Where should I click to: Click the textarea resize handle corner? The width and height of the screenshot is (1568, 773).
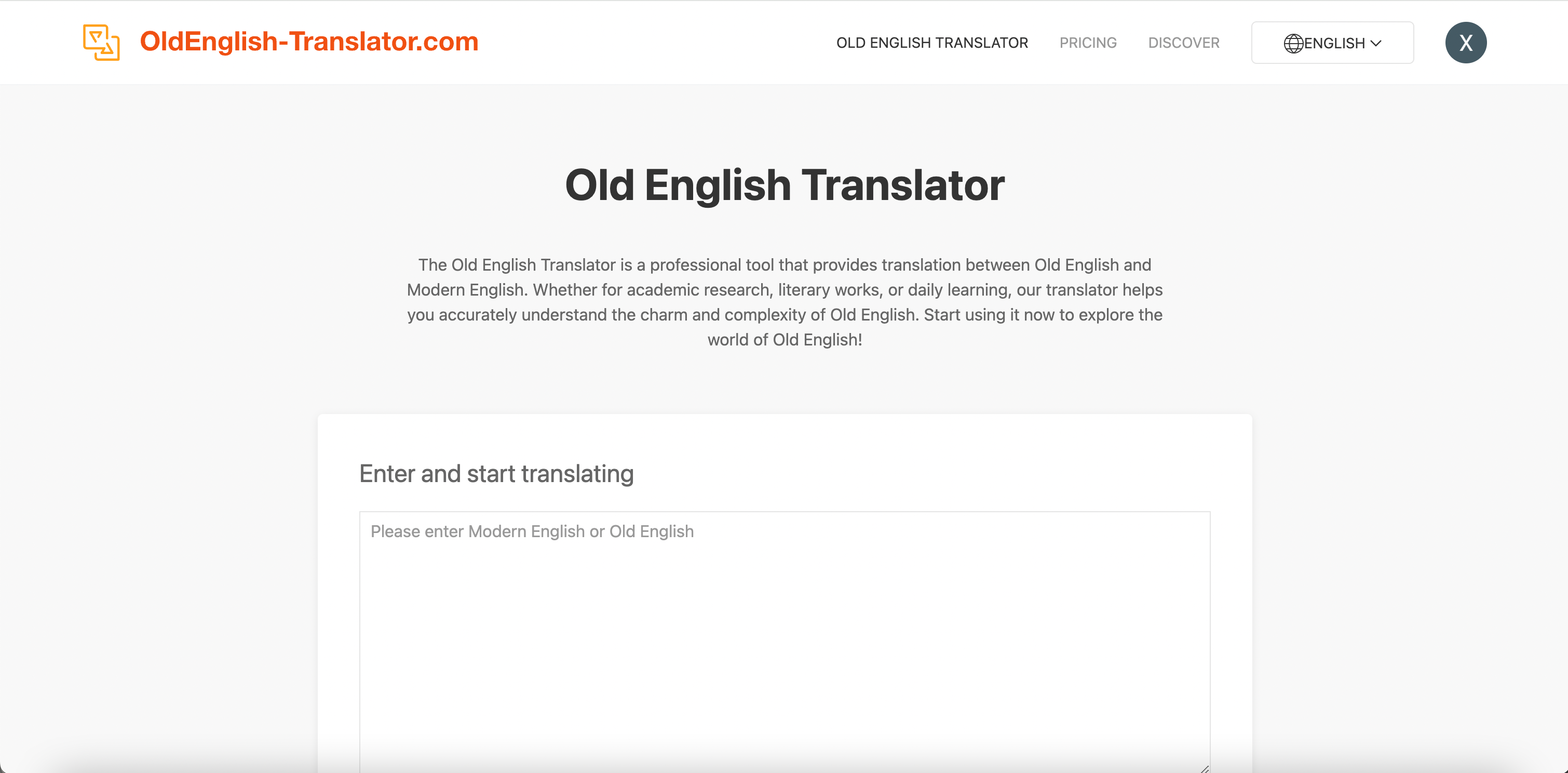1204,768
